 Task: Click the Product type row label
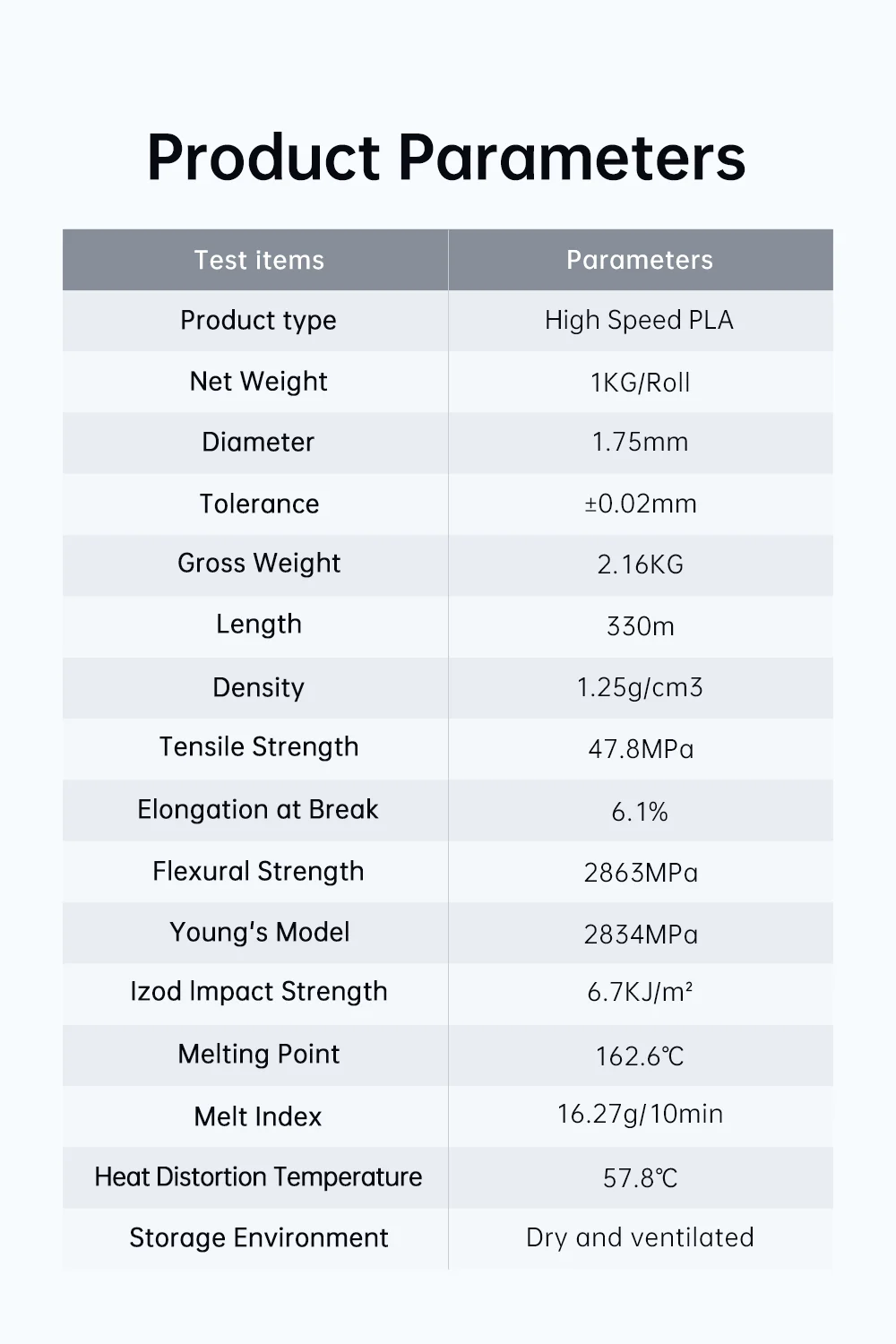[x=258, y=321]
